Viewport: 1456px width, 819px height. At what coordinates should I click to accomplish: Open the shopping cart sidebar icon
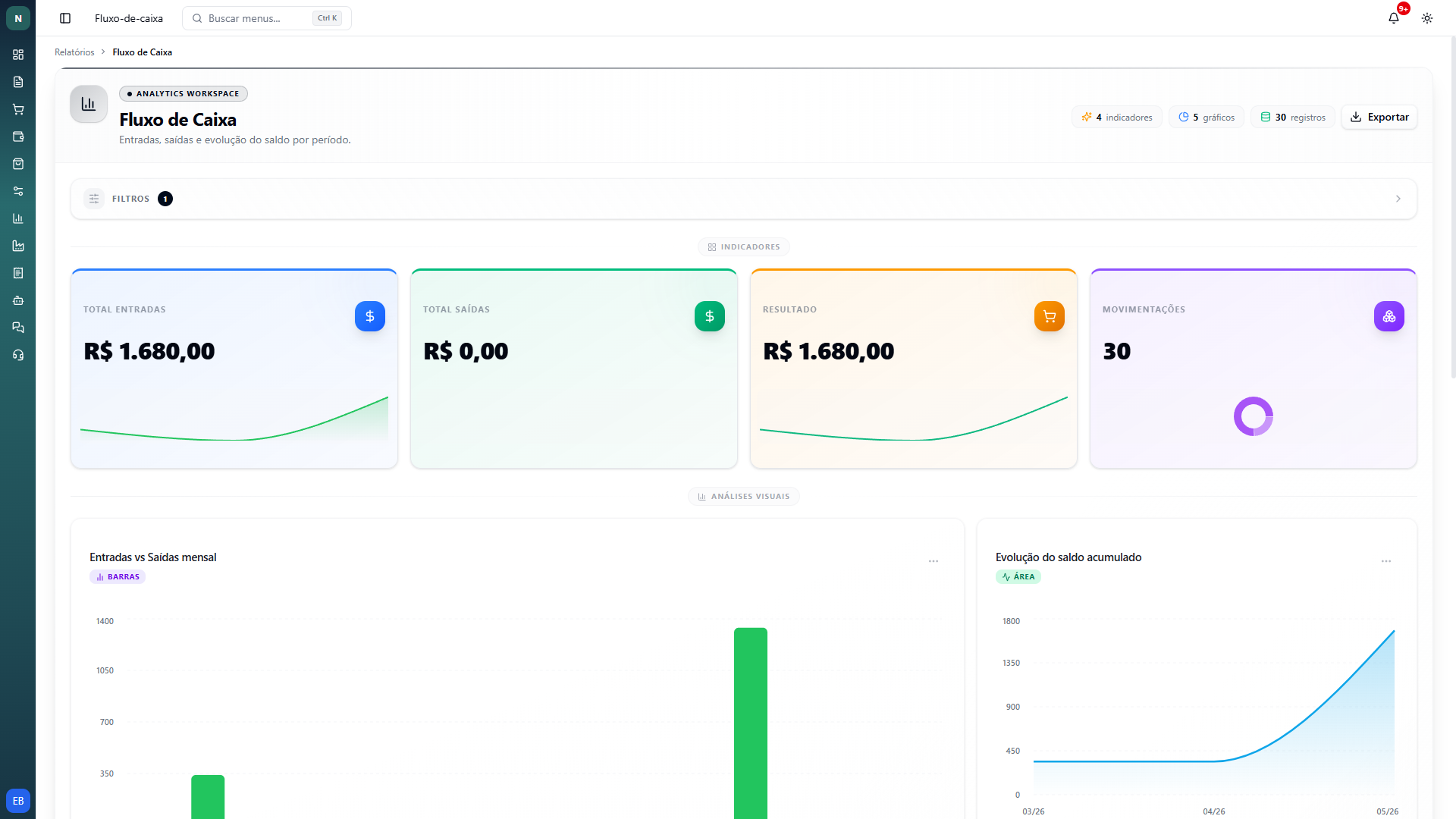point(18,109)
